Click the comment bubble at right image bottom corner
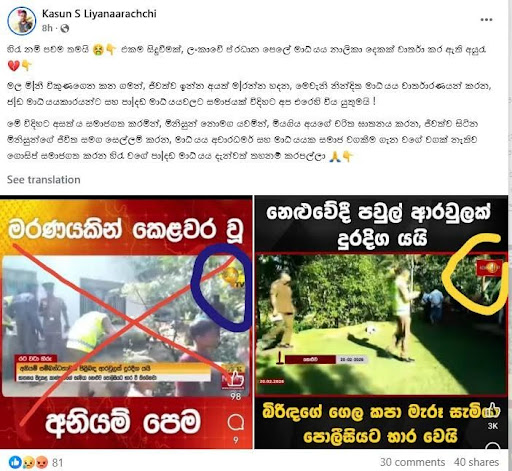The image size is (512, 471). [x=493, y=446]
